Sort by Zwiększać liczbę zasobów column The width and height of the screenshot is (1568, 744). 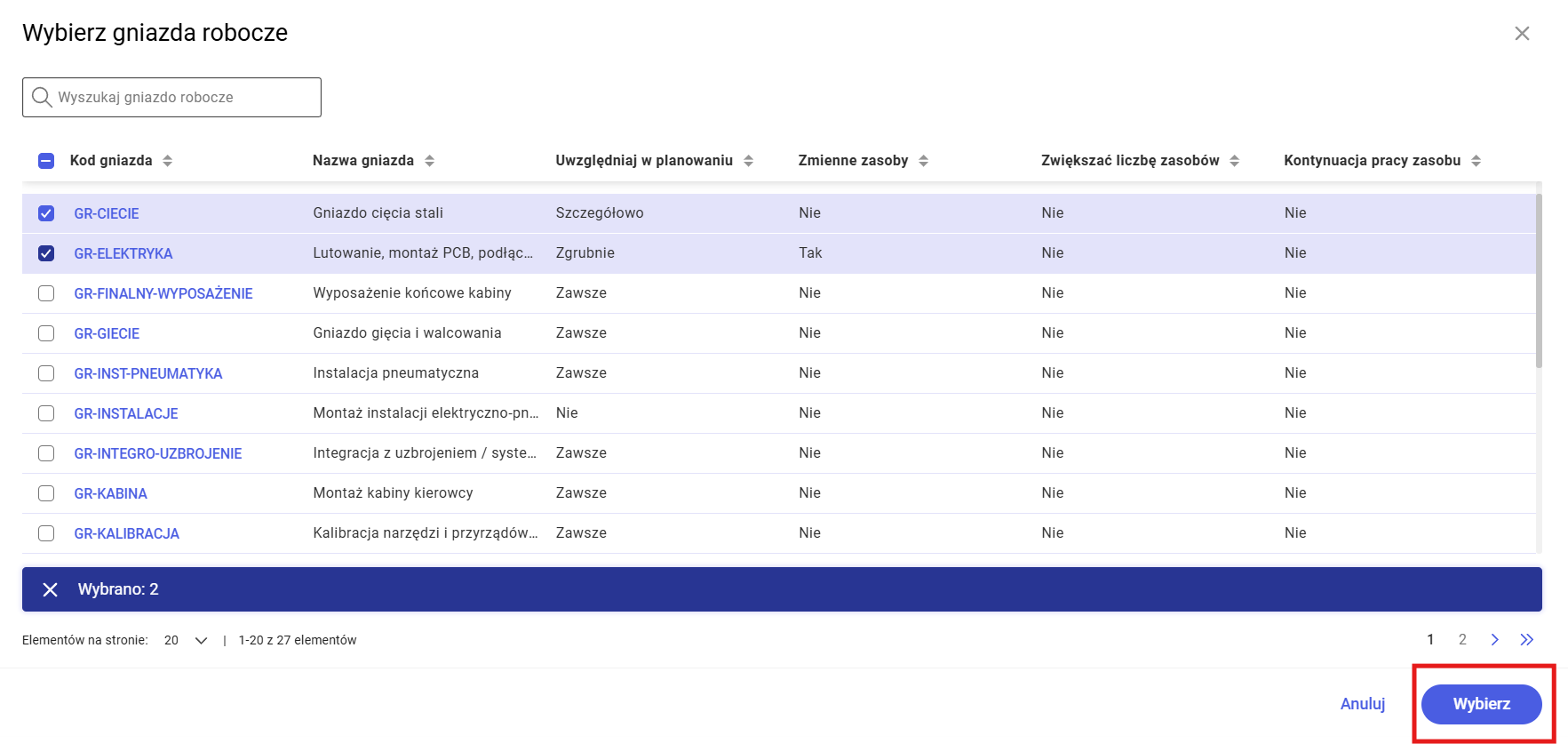pos(1235,161)
